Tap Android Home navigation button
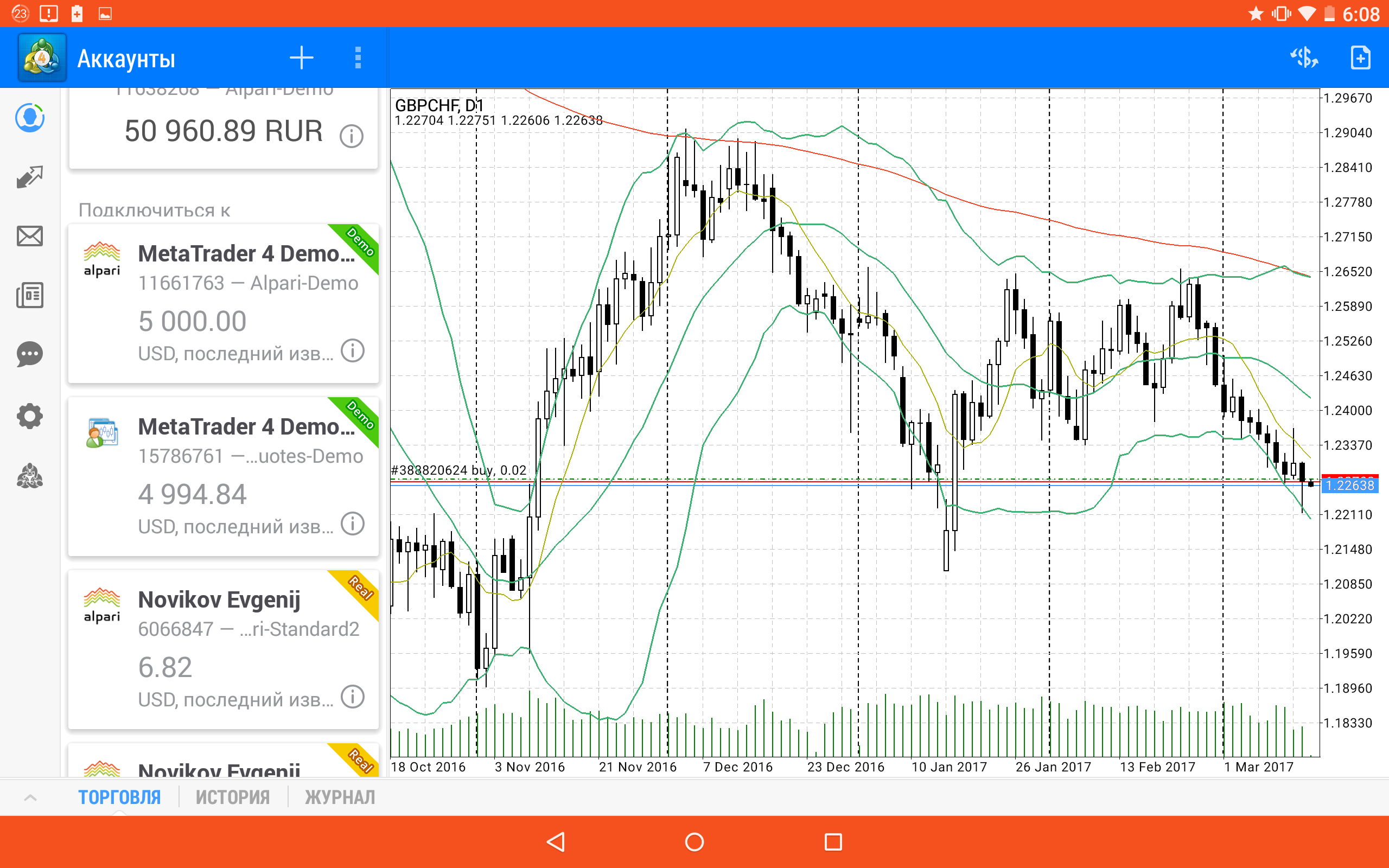Image resolution: width=1389 pixels, height=868 pixels. [694, 841]
